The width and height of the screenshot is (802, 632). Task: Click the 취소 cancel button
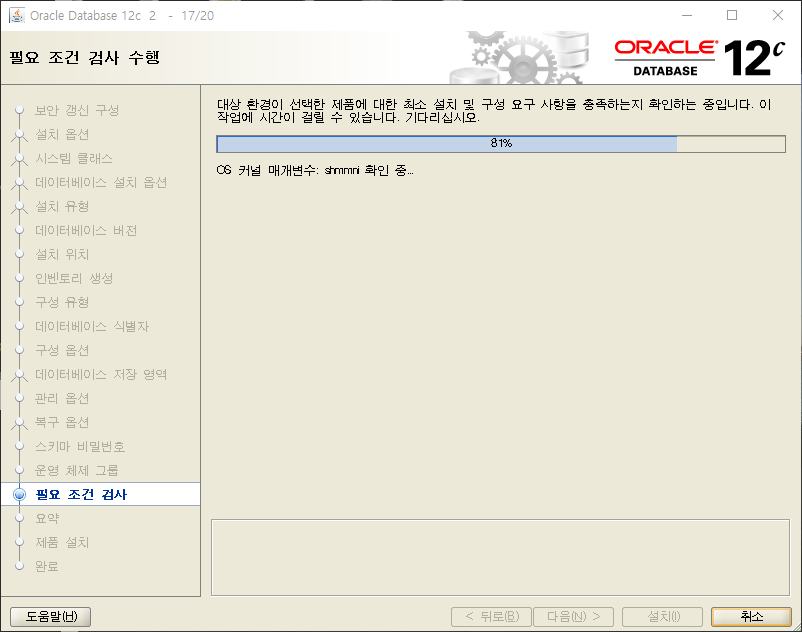(x=751, y=617)
